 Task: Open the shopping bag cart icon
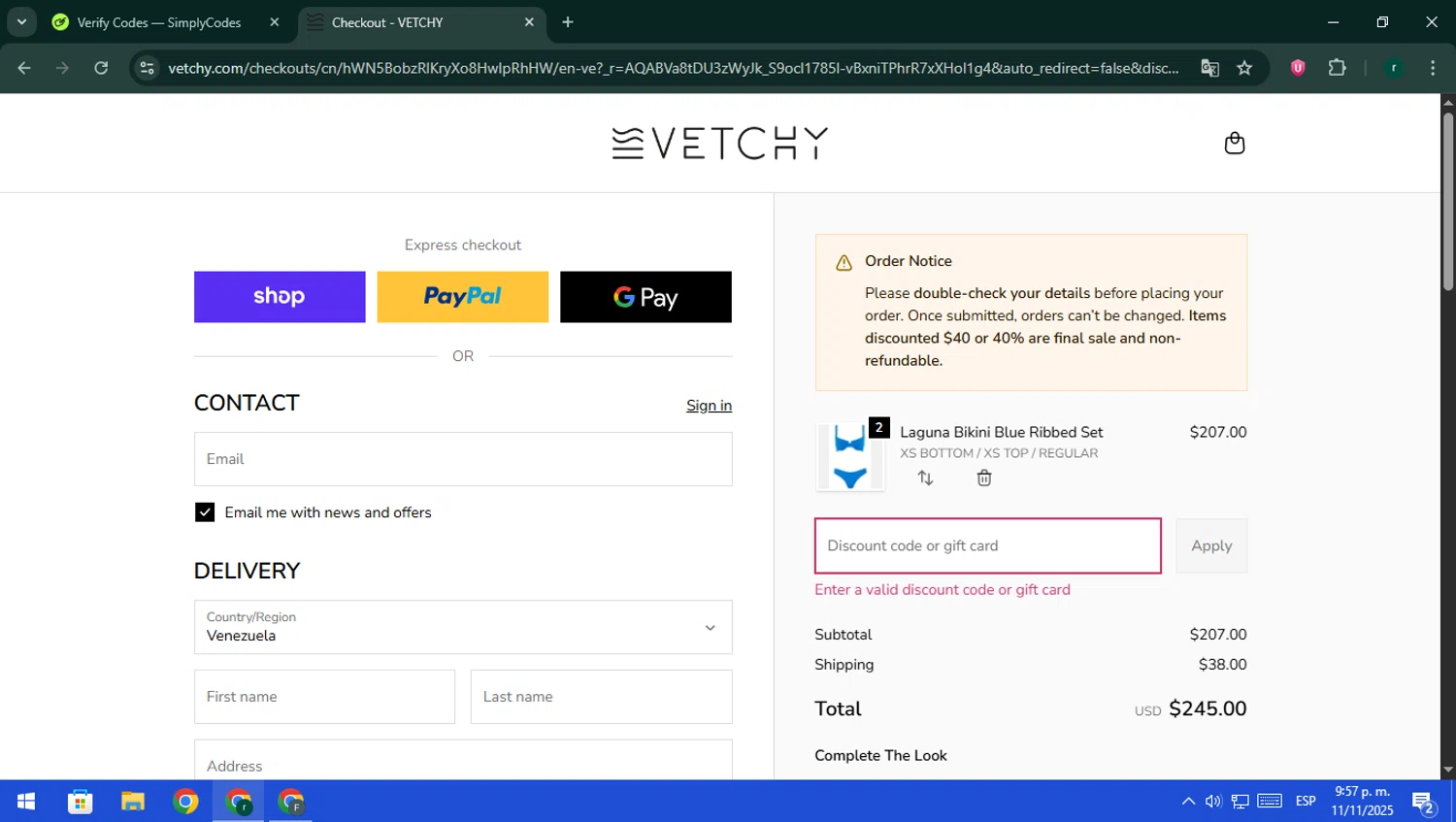(x=1234, y=144)
